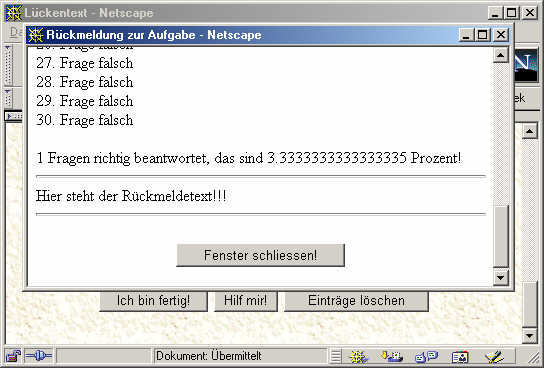The width and height of the screenshot is (544, 368).
Task: Close the Lückentext Netscape window
Action: coord(530,13)
